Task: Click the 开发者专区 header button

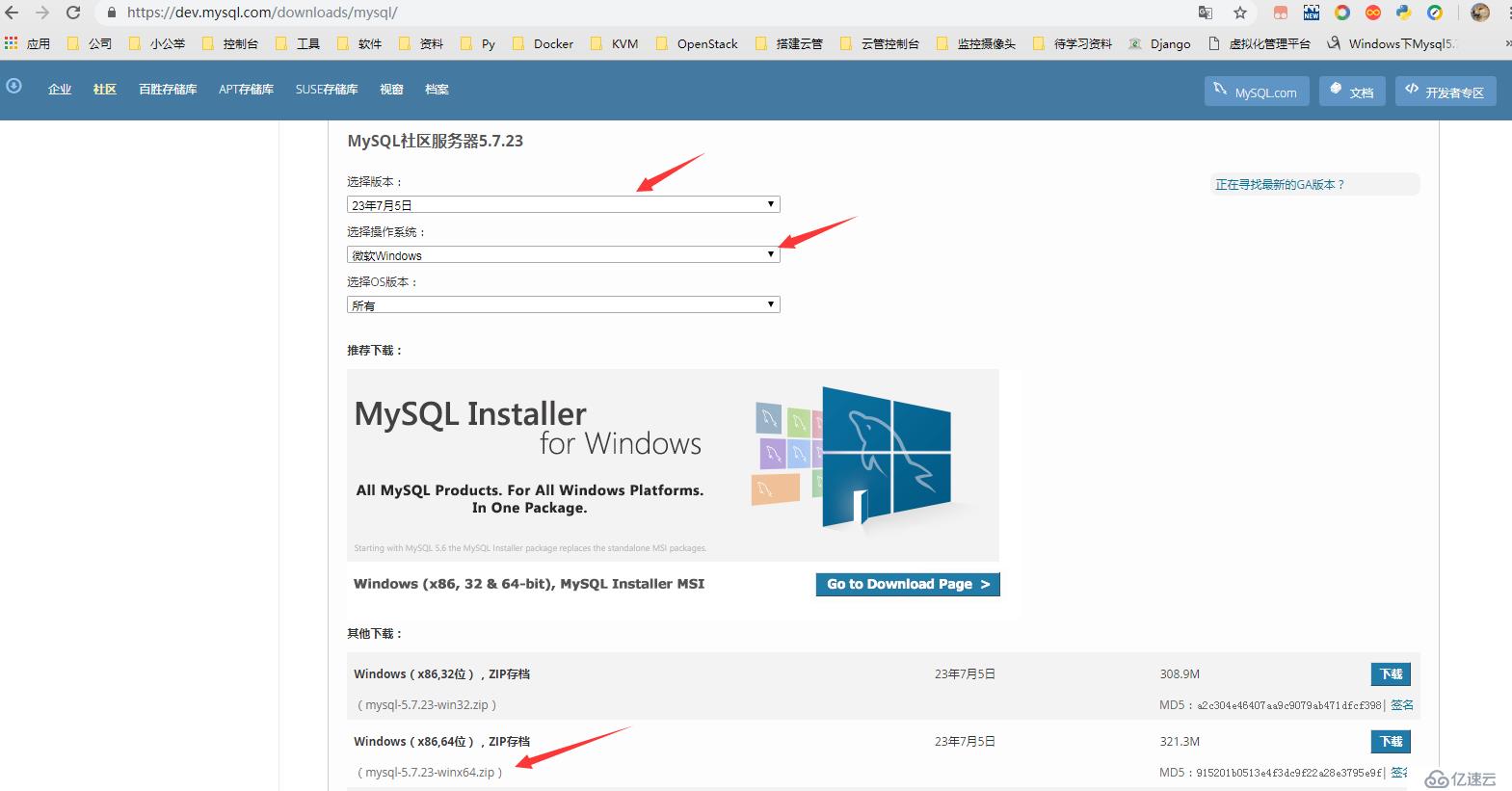Action: [1446, 92]
